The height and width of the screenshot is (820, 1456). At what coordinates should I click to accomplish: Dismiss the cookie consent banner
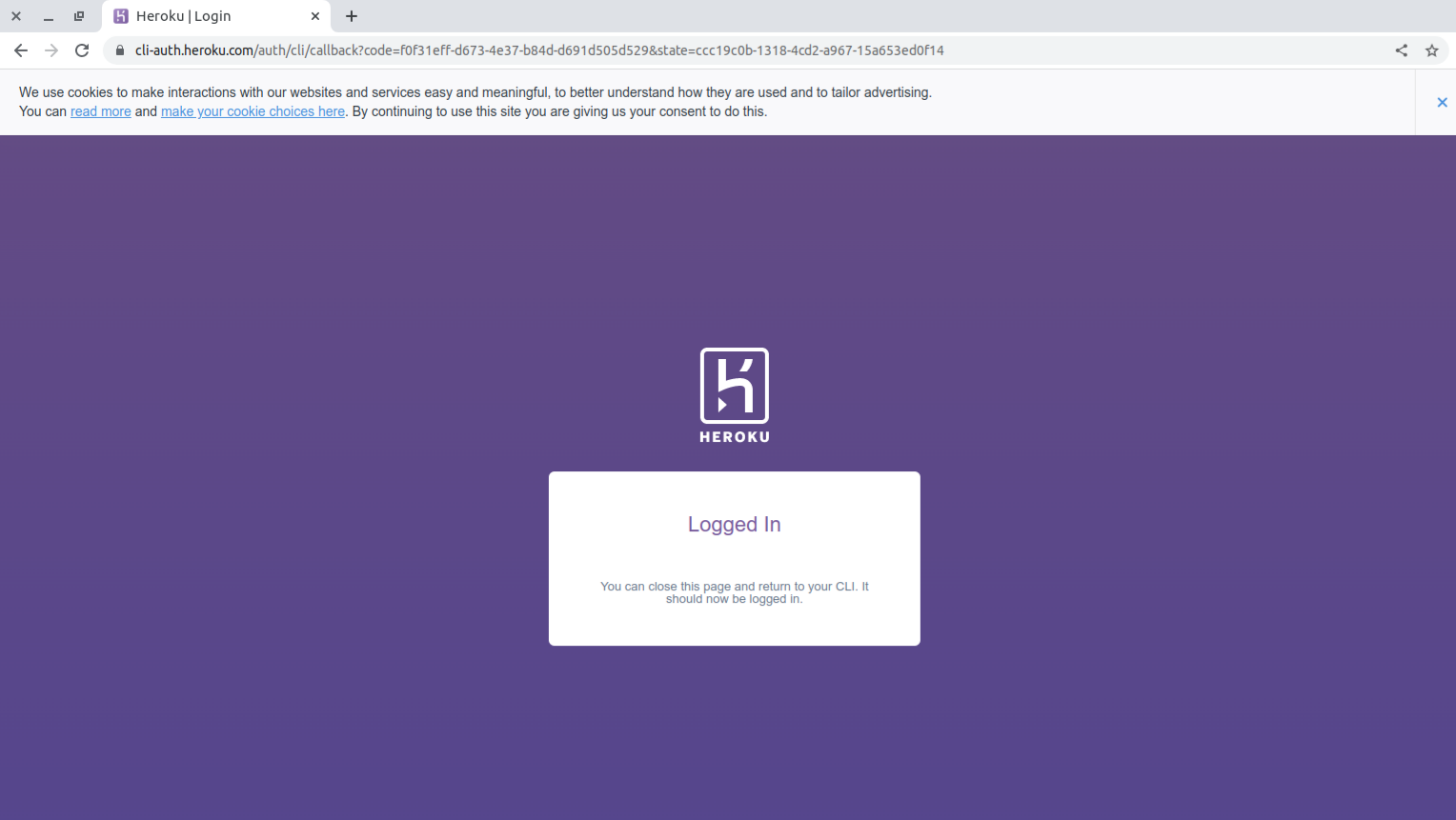click(1442, 102)
